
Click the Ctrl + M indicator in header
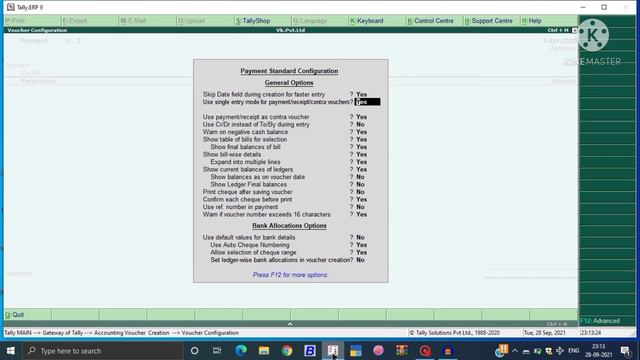[x=558, y=30]
